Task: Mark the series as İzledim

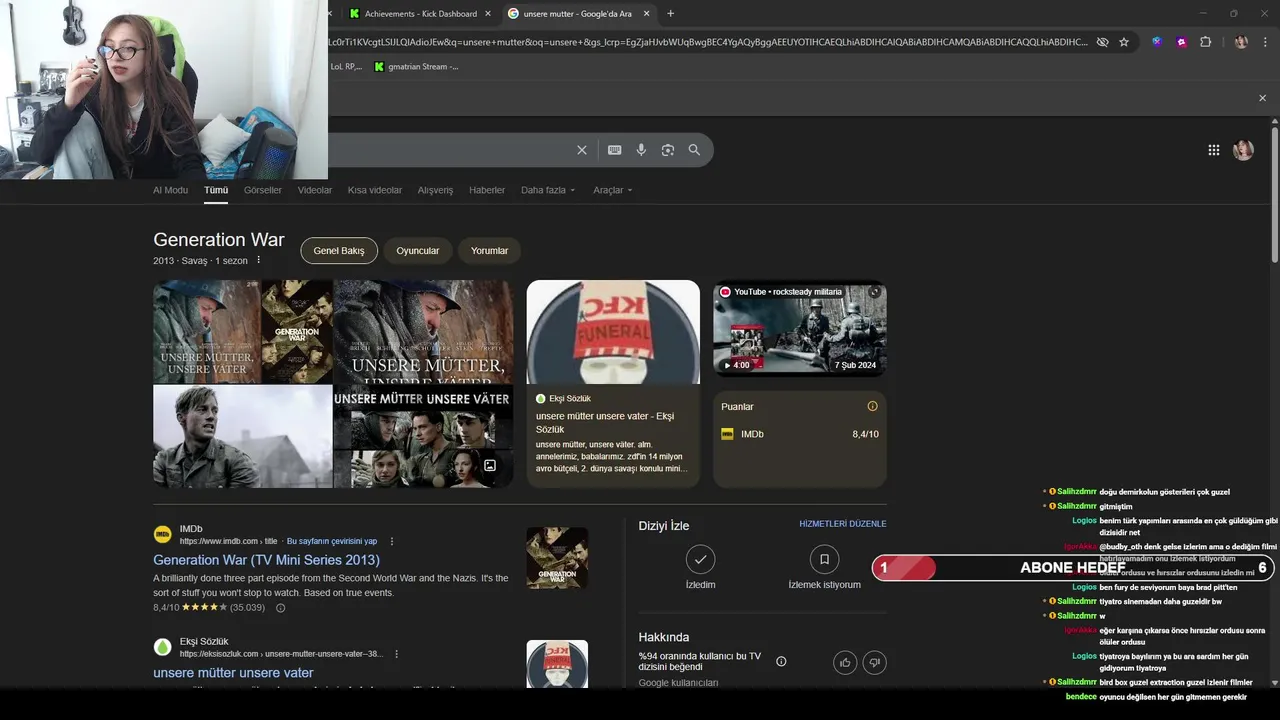Action: click(701, 559)
